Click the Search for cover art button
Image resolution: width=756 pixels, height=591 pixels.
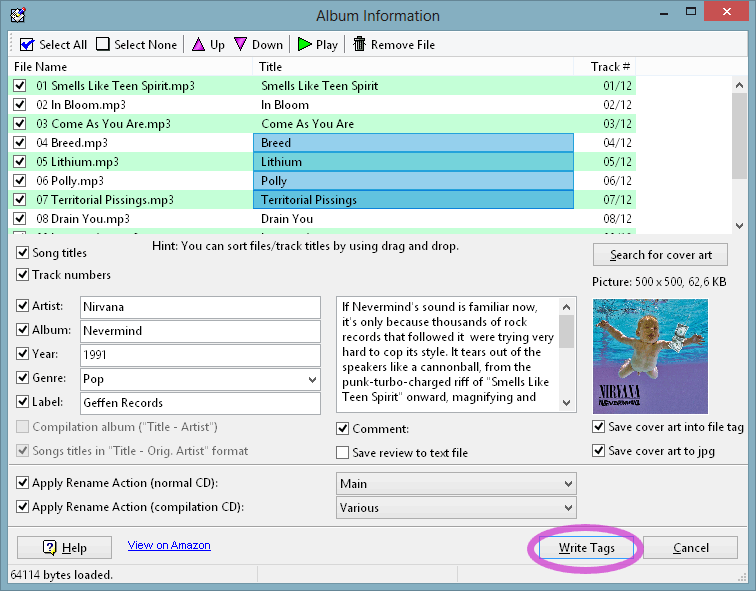pyautogui.click(x=660, y=255)
